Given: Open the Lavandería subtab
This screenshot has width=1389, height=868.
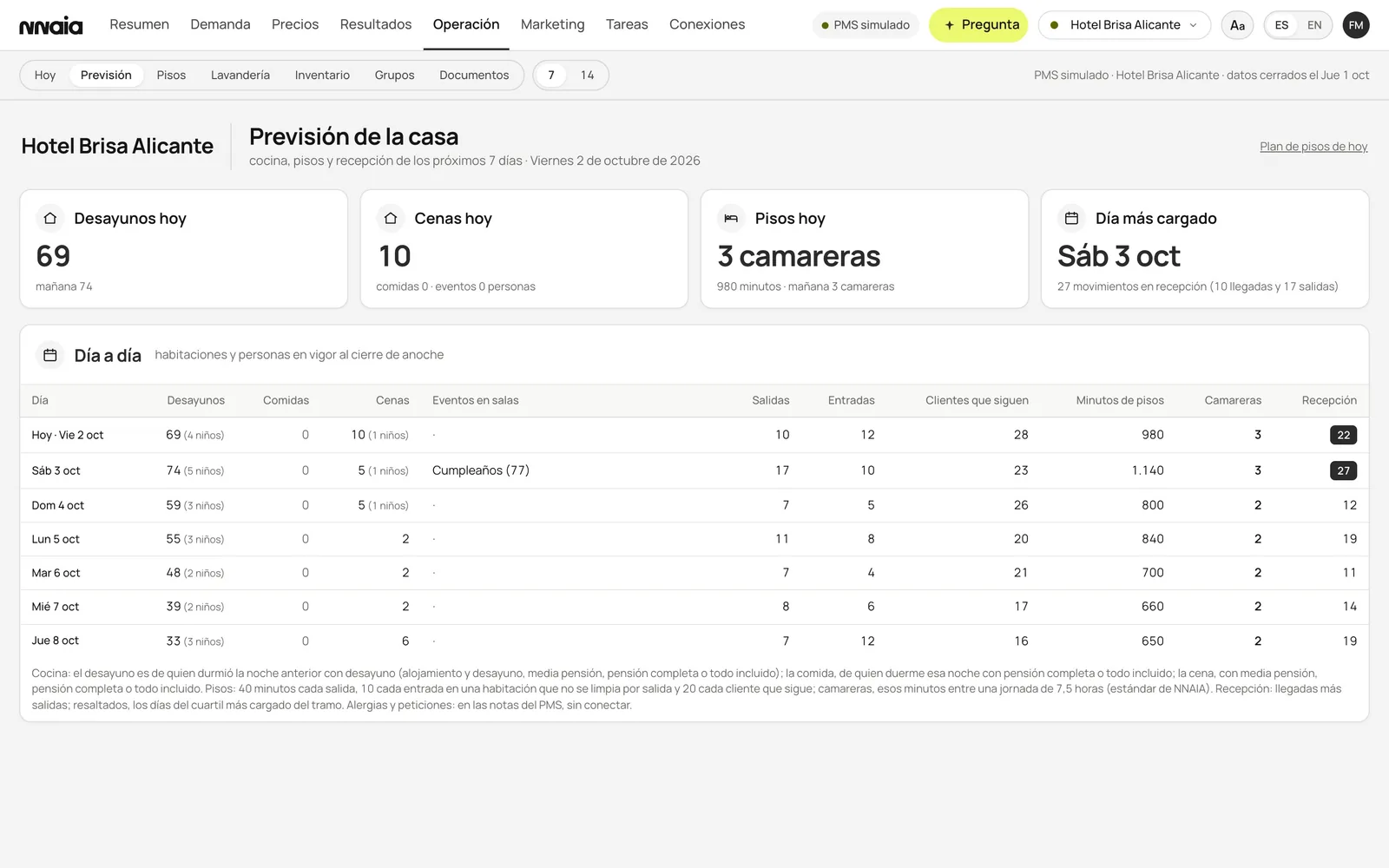Looking at the screenshot, I should pos(240,76).
